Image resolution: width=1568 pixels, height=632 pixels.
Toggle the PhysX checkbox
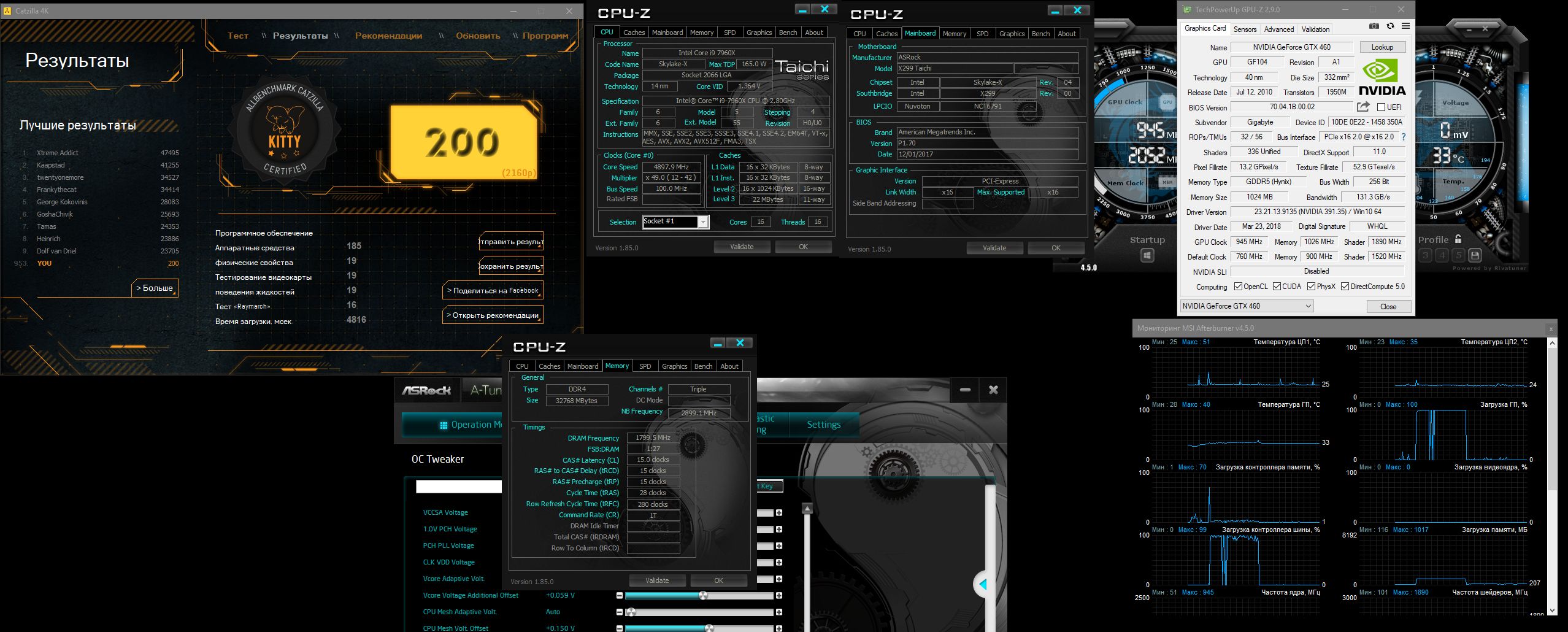click(x=1311, y=287)
